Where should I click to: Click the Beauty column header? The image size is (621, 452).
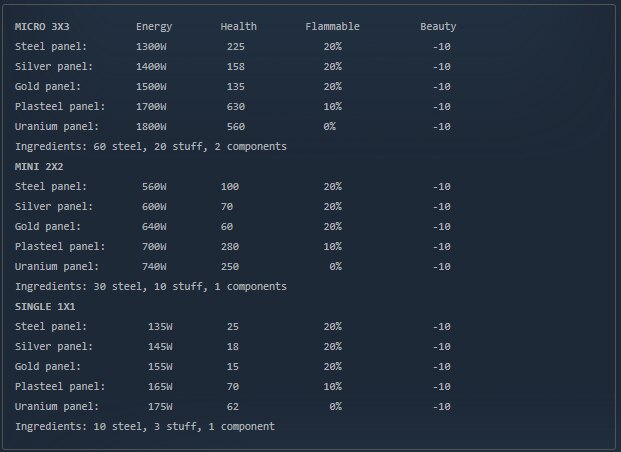pos(438,27)
